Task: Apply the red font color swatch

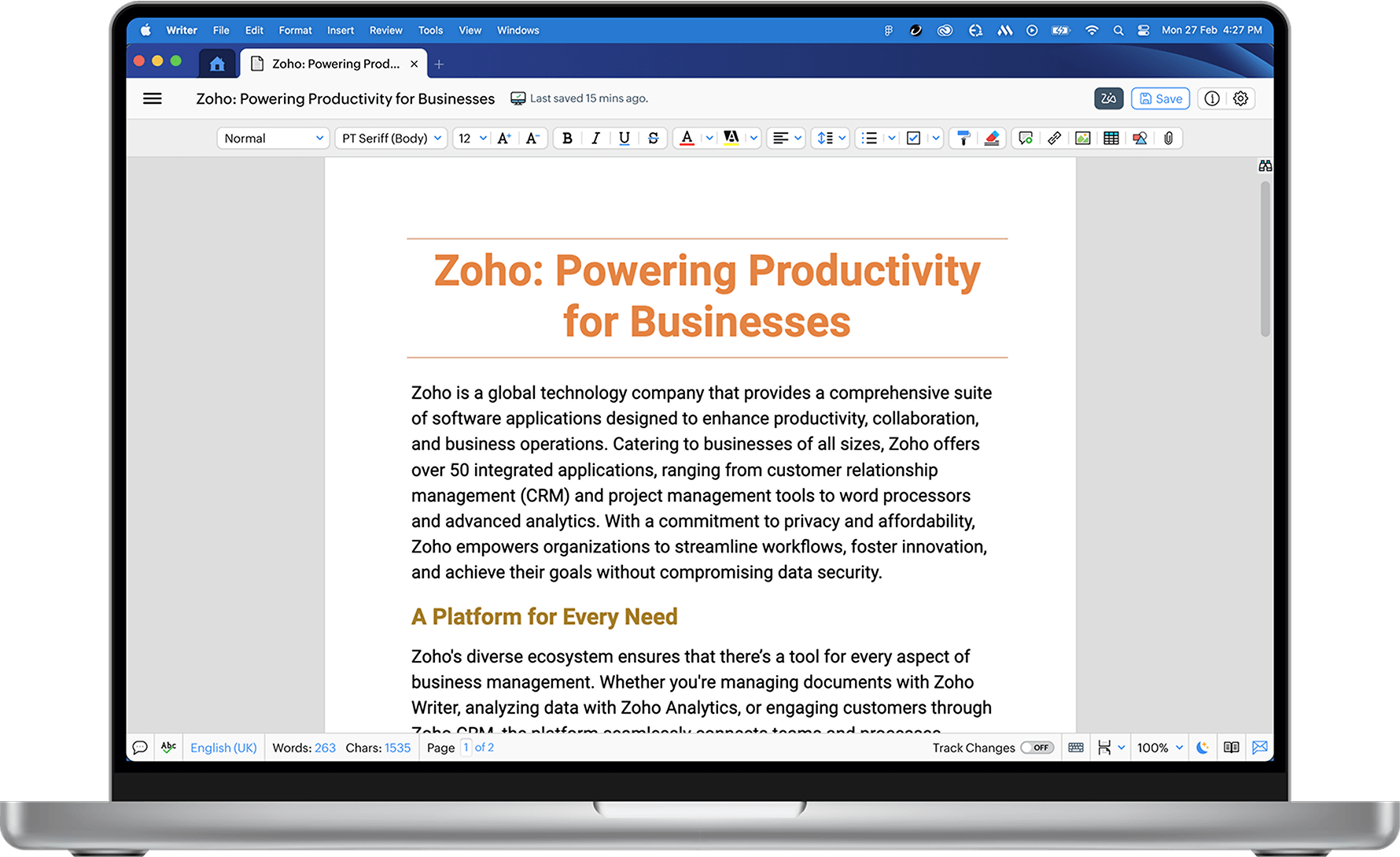Action: click(687, 139)
